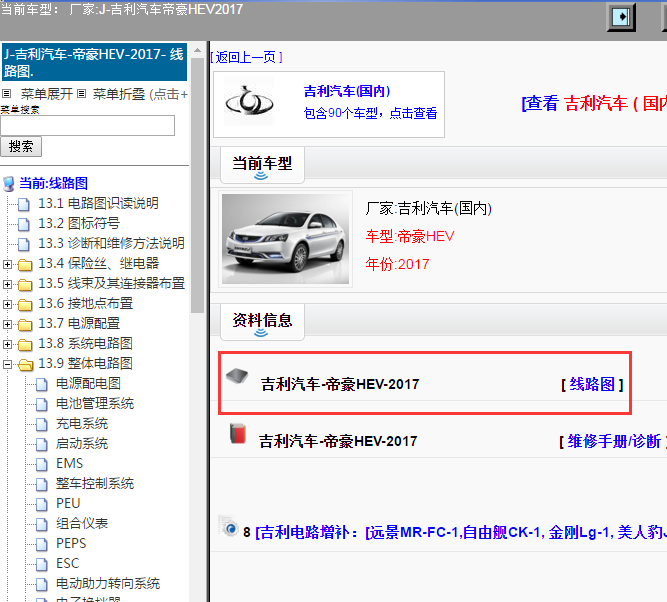The image size is (667, 602).
Task: Open the [线路图] link
Action: [592, 384]
